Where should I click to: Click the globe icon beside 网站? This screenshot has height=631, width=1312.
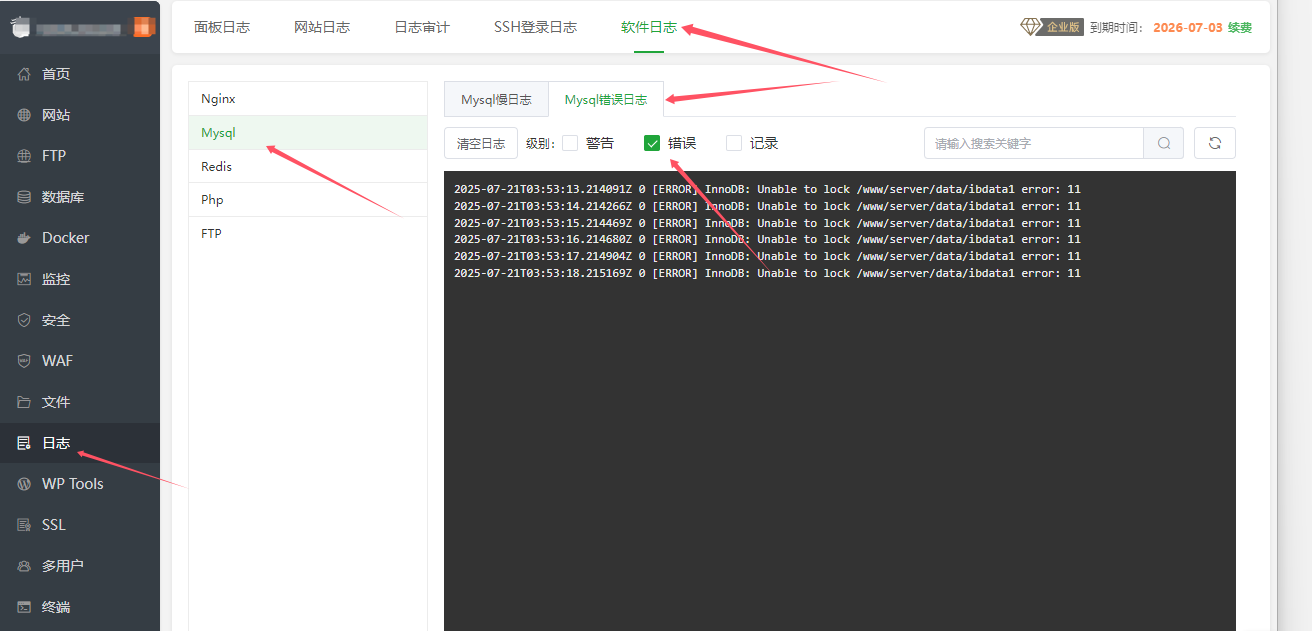[x=24, y=115]
